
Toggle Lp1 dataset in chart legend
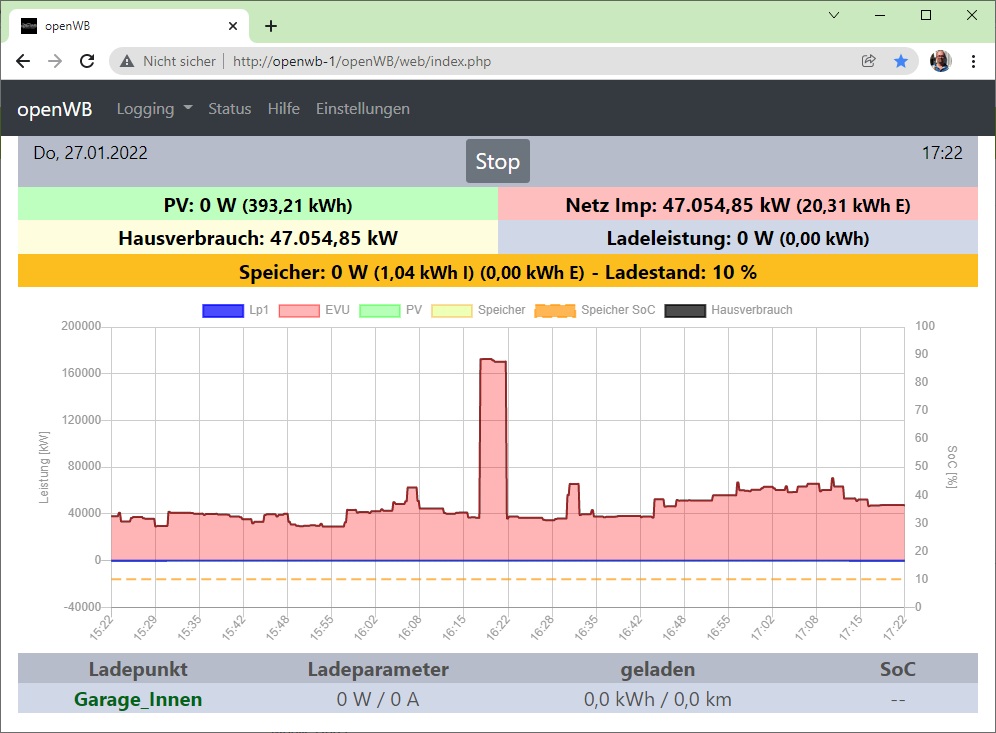click(x=223, y=310)
